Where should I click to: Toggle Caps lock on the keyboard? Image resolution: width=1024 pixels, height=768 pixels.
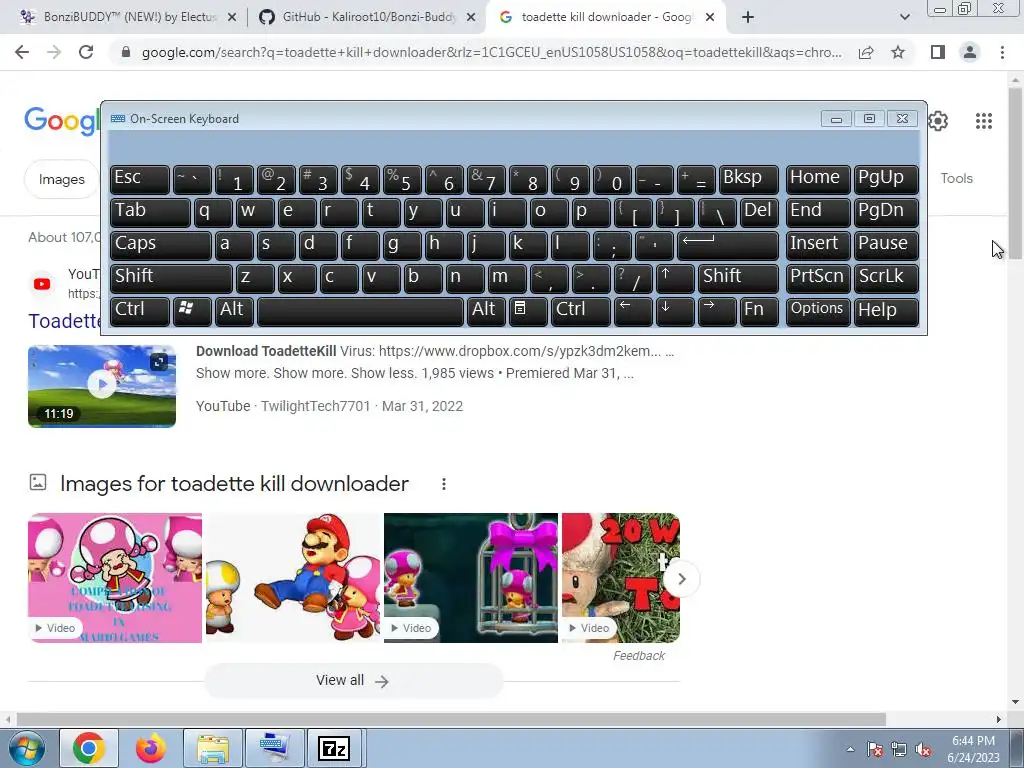tap(161, 245)
